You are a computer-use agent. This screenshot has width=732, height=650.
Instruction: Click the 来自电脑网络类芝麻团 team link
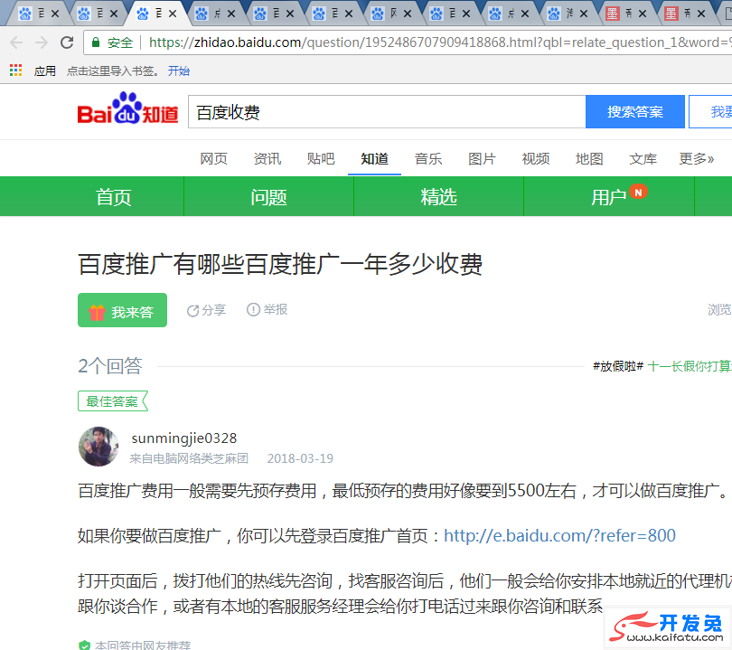click(189, 459)
